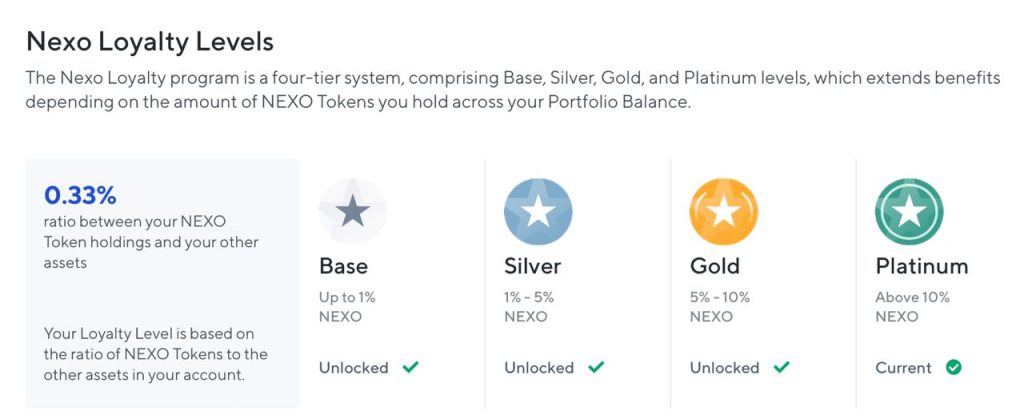
Task: Click the green checkmark beside Gold Unlocked
Action: coord(781,367)
